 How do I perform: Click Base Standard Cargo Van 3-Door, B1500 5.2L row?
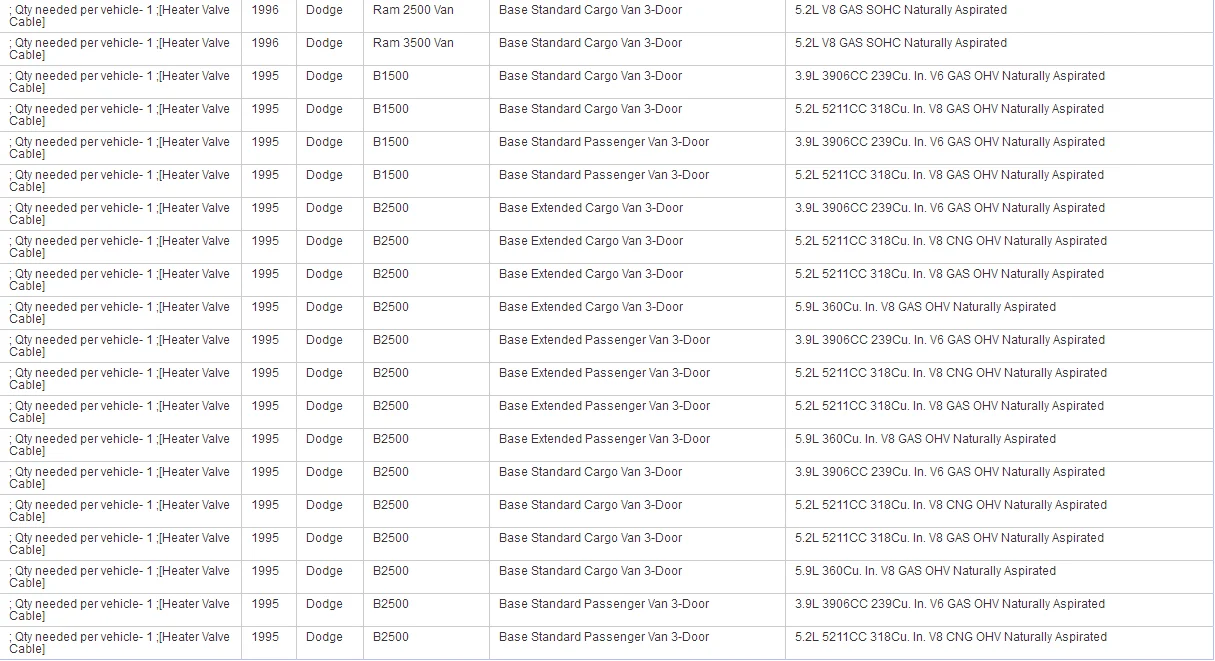(591, 109)
